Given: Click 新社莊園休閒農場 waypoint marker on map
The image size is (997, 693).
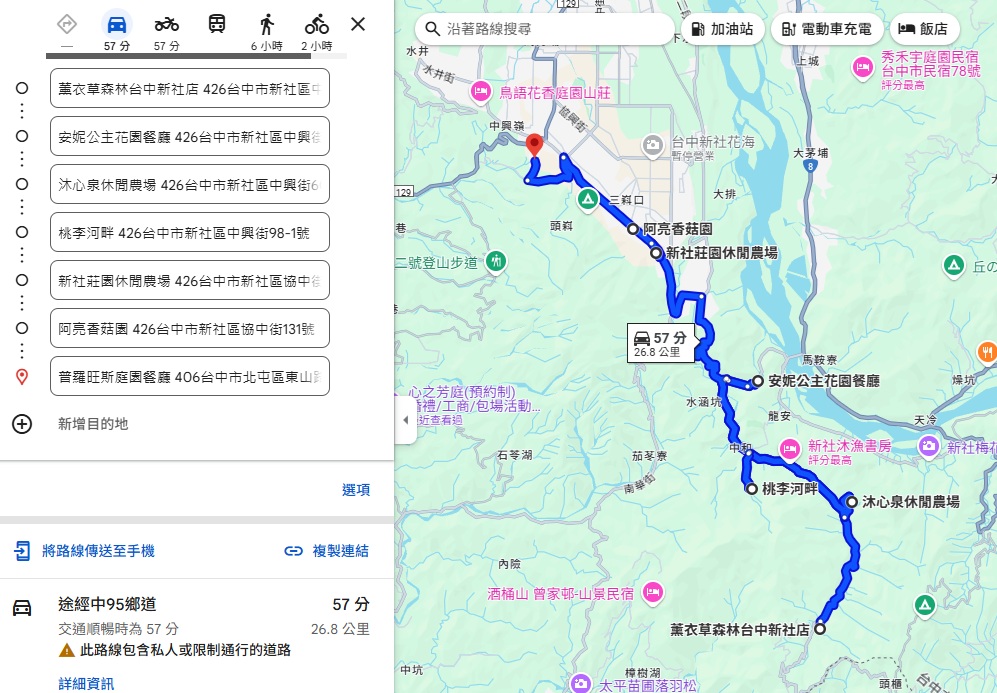Looking at the screenshot, I should [x=656, y=253].
